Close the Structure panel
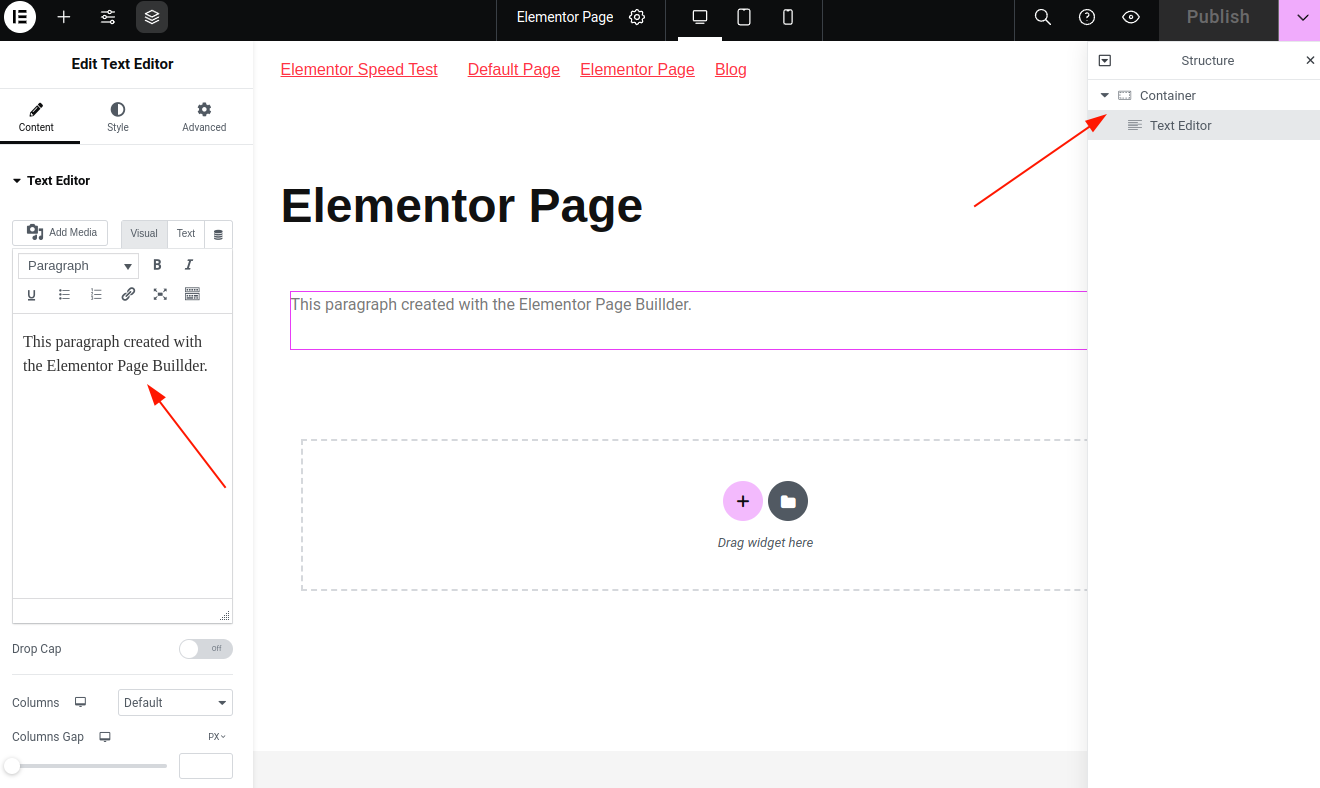Viewport: 1320px width, 788px height. click(1310, 61)
